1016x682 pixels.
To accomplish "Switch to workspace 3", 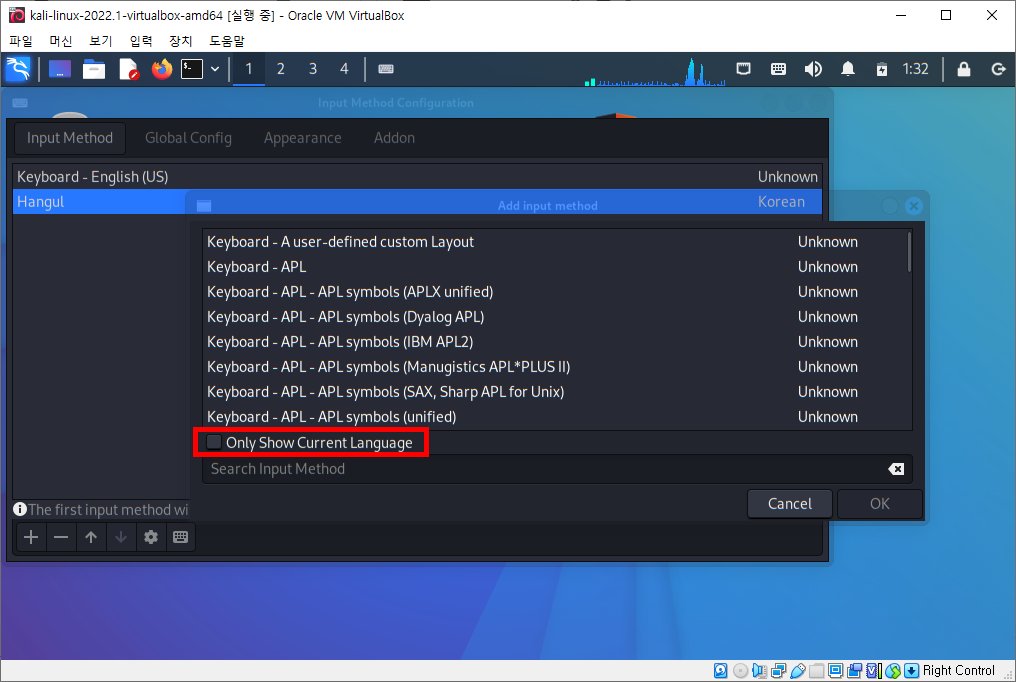I will [x=313, y=69].
